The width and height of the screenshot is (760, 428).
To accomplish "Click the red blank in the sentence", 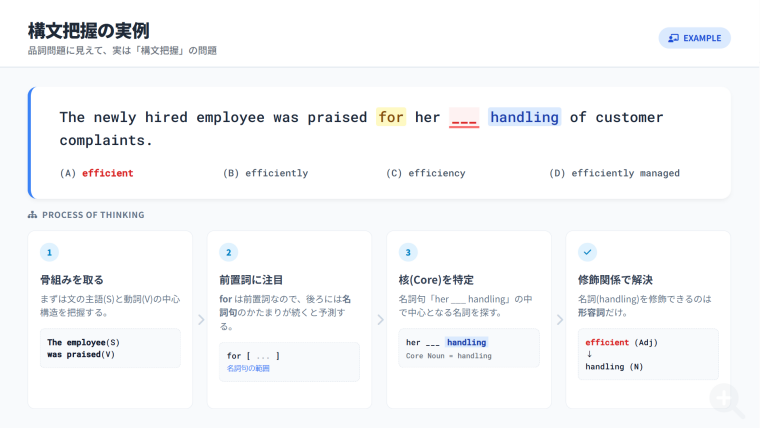I will click(464, 117).
